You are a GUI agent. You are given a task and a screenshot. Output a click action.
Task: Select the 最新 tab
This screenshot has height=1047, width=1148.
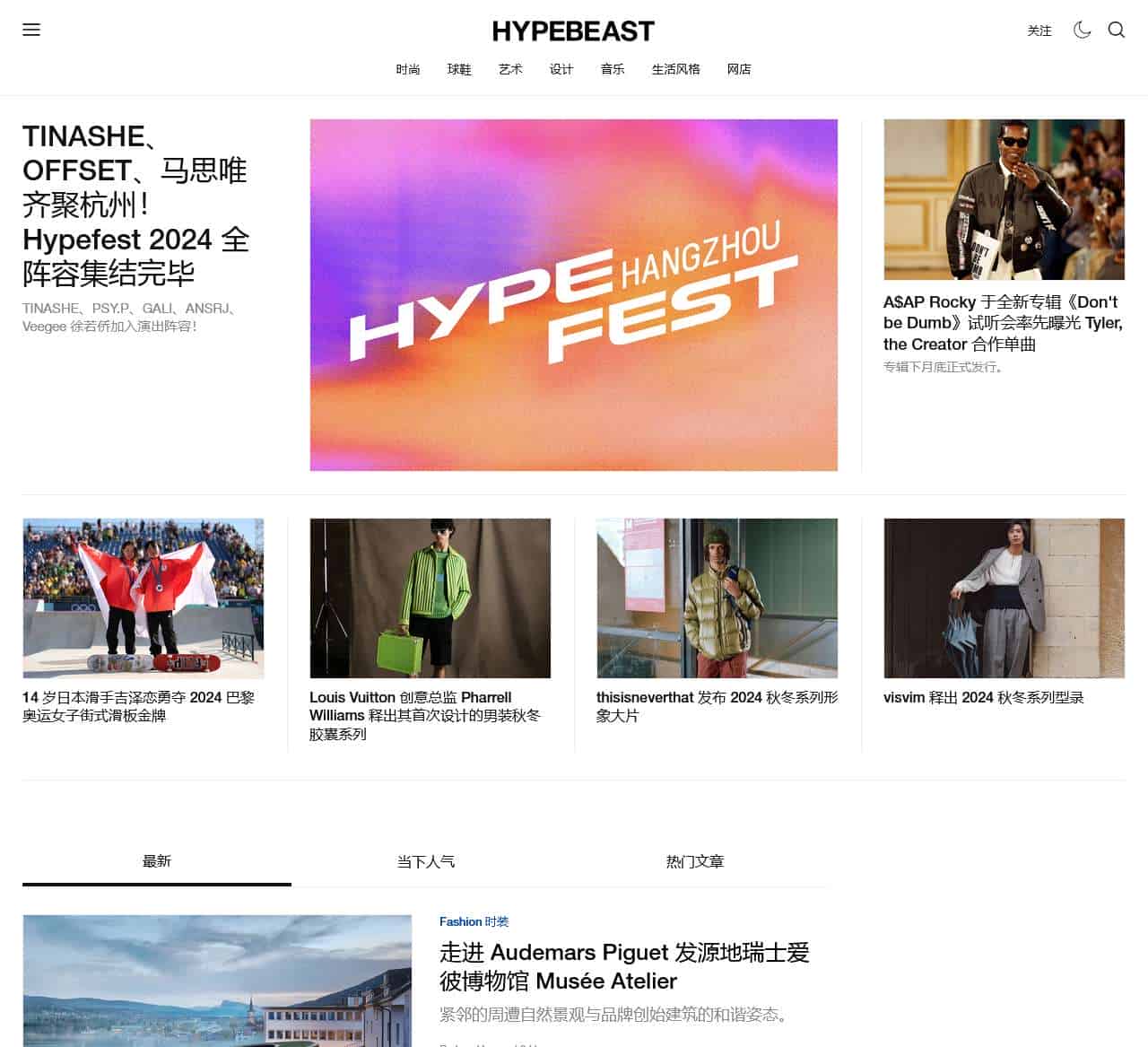(157, 861)
